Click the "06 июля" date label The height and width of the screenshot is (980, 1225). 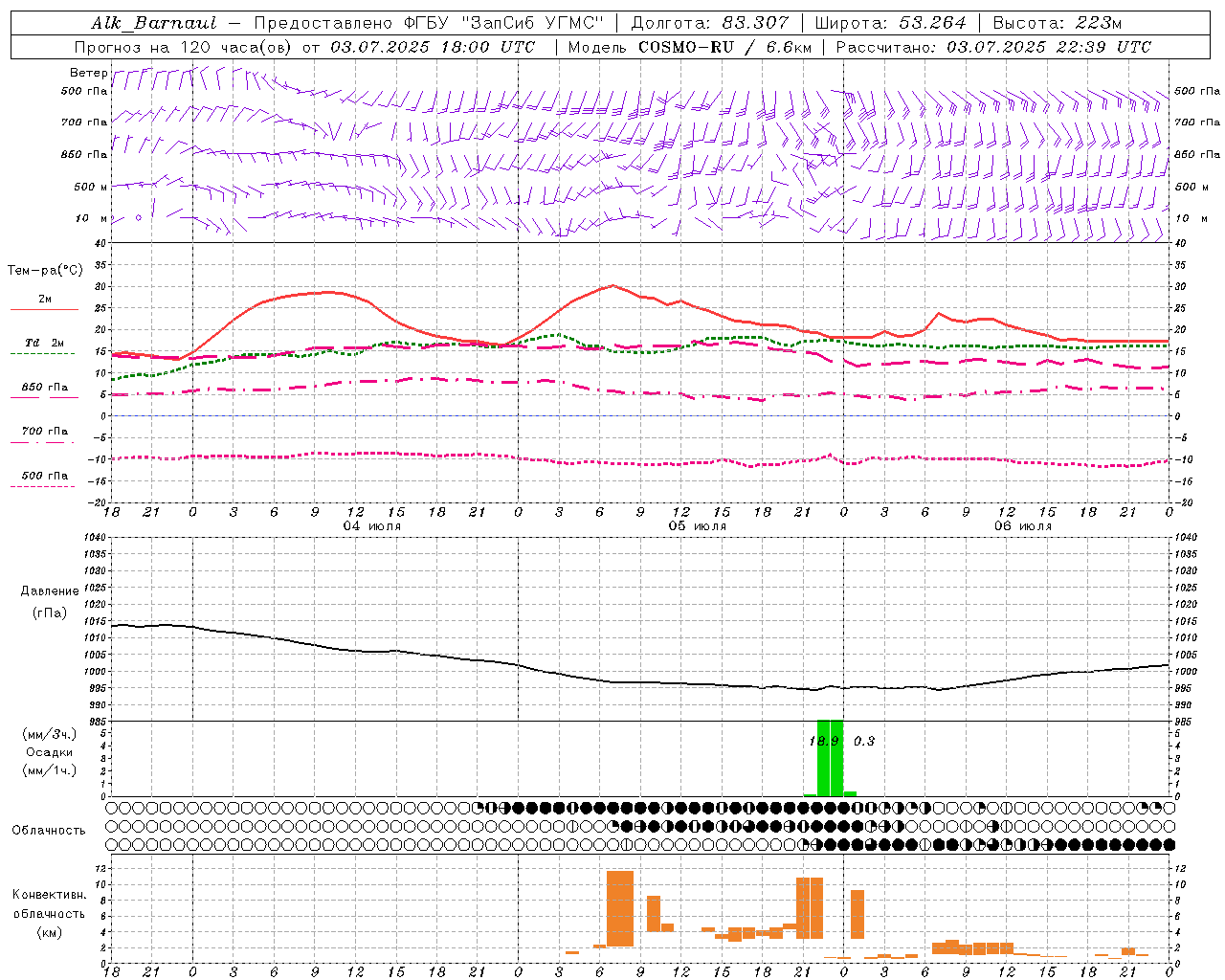1023,526
